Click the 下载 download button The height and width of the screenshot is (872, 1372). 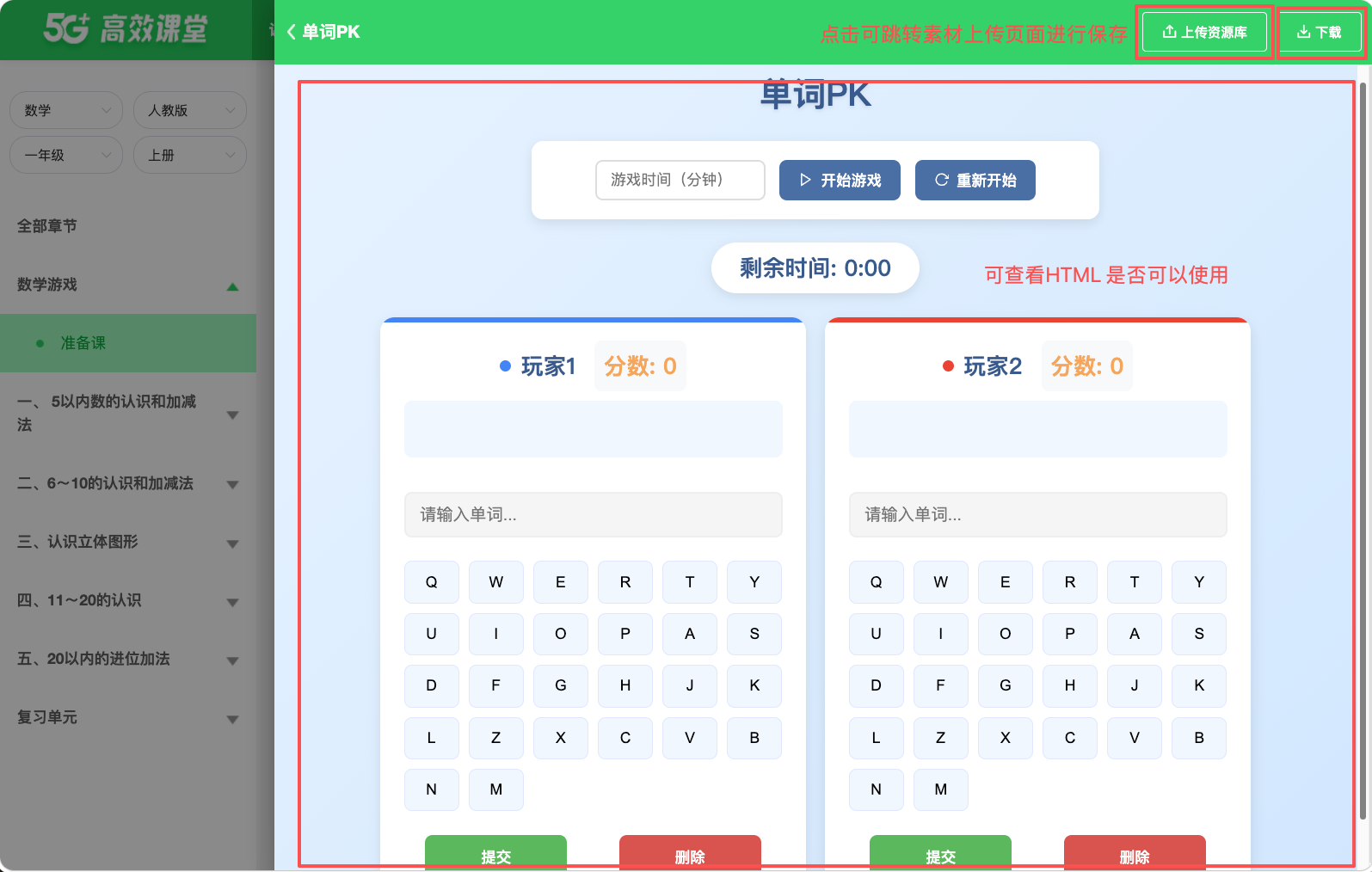pyautogui.click(x=1320, y=33)
